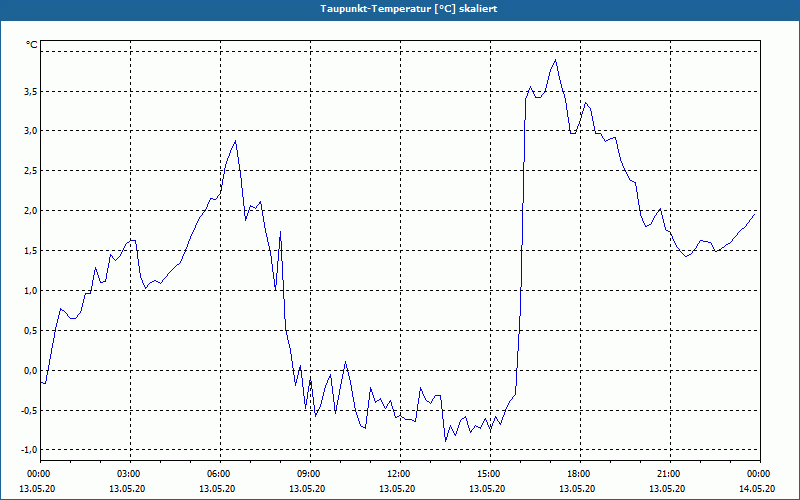The image size is (800, 500).
Task: Click the 21:00 time label
Action: pos(668,474)
